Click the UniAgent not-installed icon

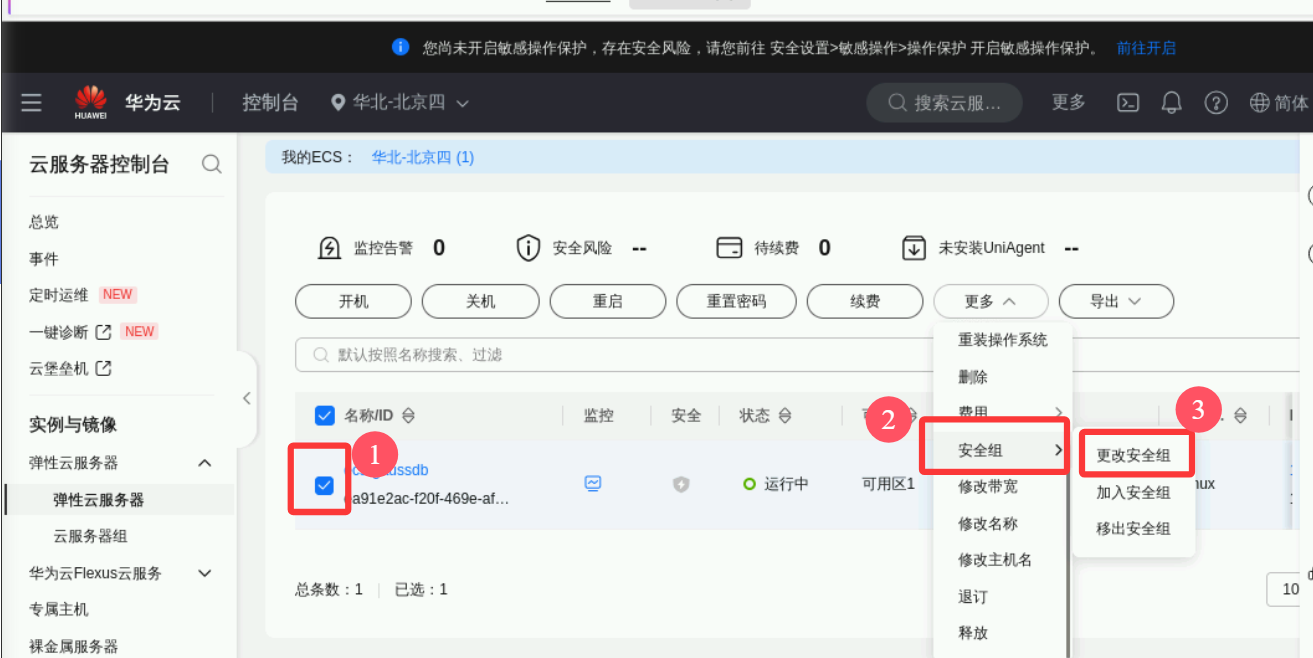[x=914, y=248]
